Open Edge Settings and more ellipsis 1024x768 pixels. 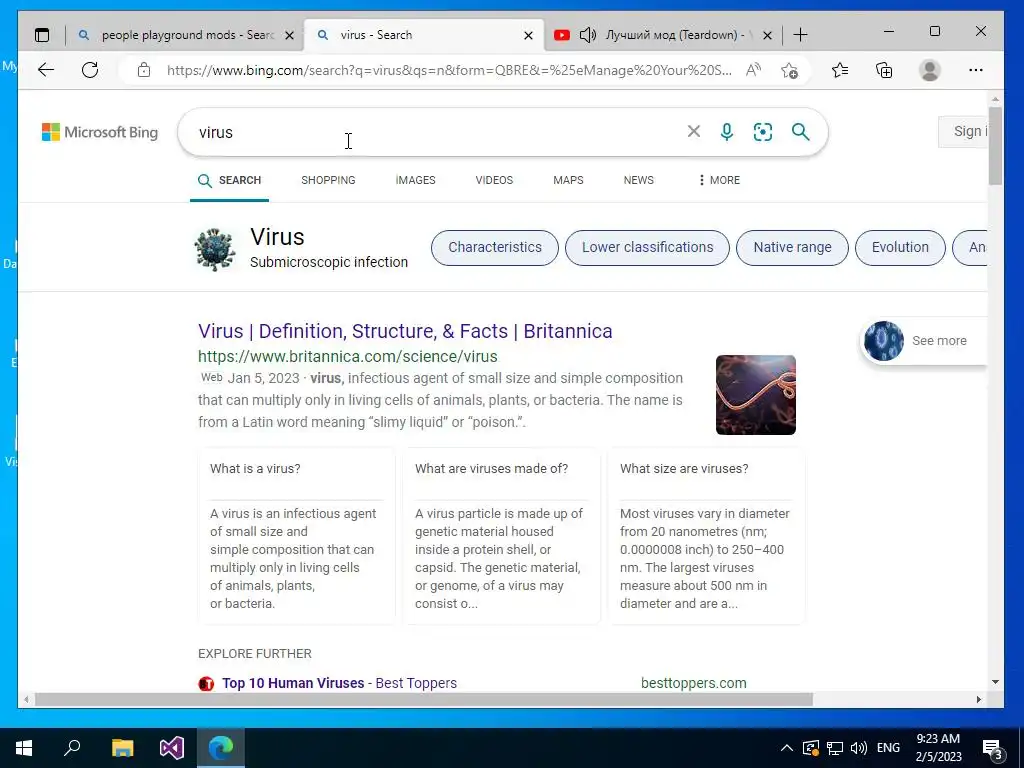point(976,70)
